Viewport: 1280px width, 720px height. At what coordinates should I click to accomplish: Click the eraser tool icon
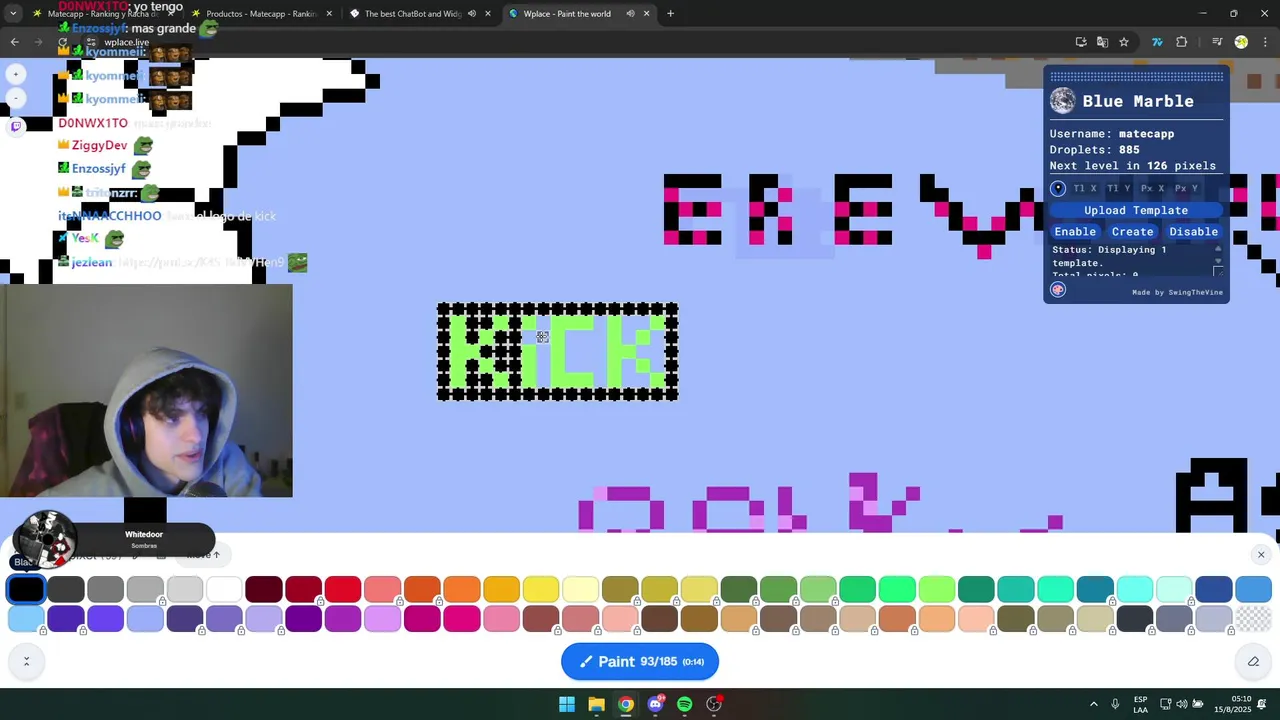point(1253,661)
